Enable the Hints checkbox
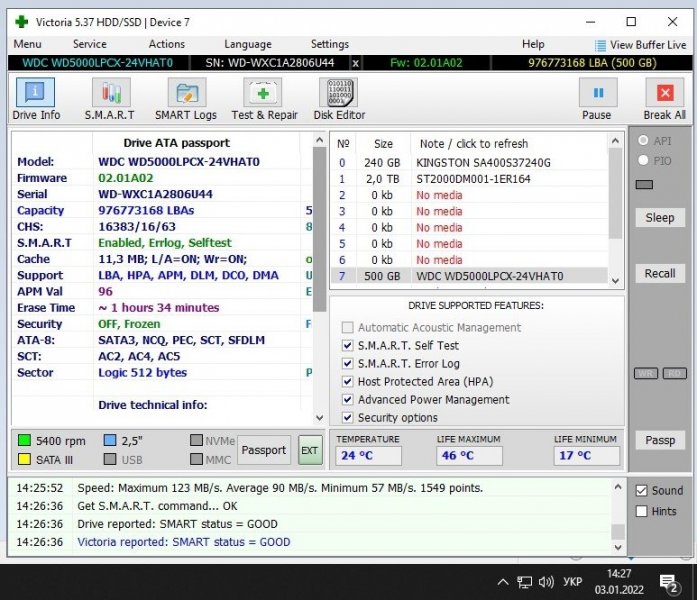The width and height of the screenshot is (697, 600). click(642, 511)
